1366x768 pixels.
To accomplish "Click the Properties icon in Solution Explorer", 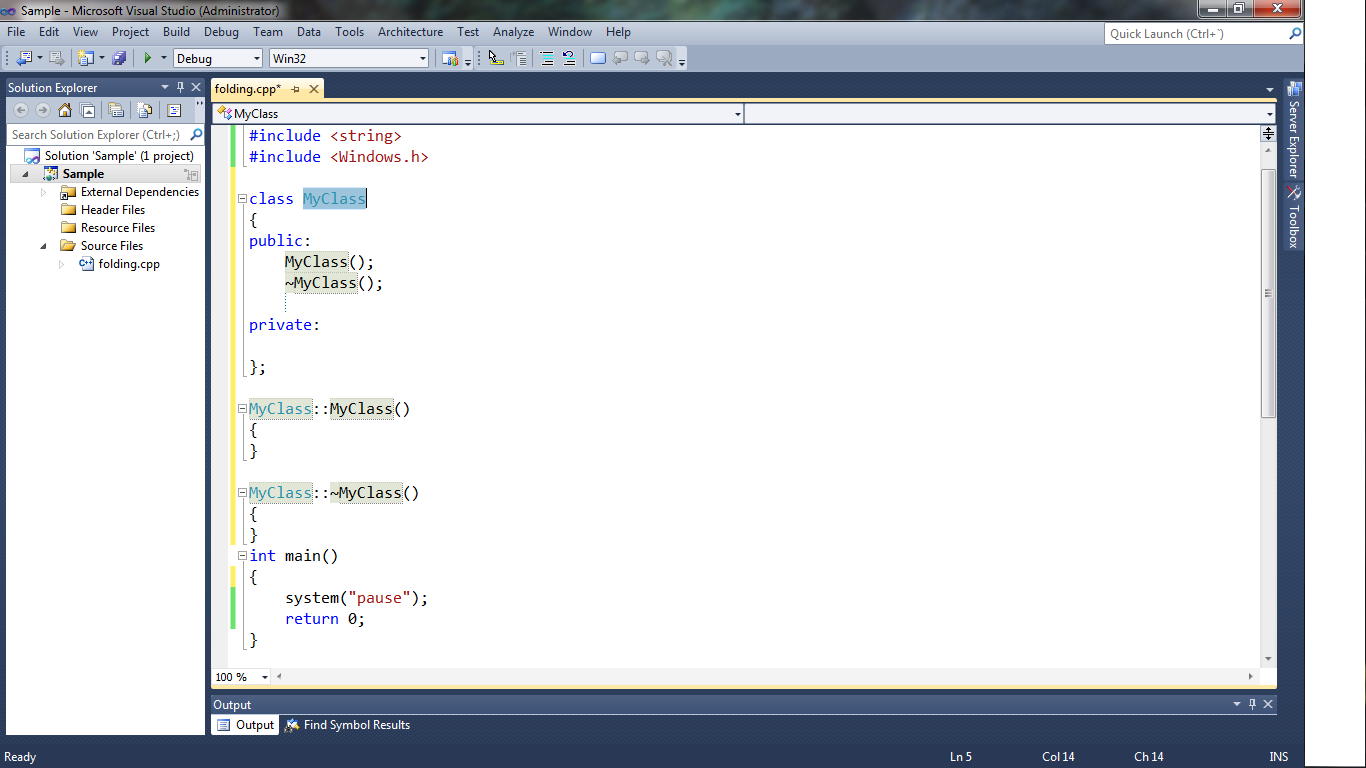I will point(174,110).
